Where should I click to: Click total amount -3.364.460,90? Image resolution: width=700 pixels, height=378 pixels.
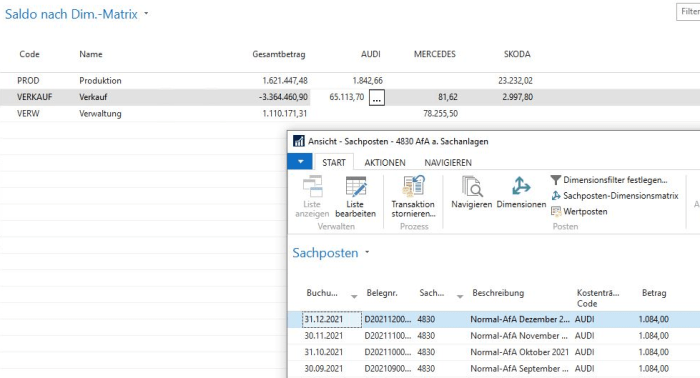tap(283, 97)
